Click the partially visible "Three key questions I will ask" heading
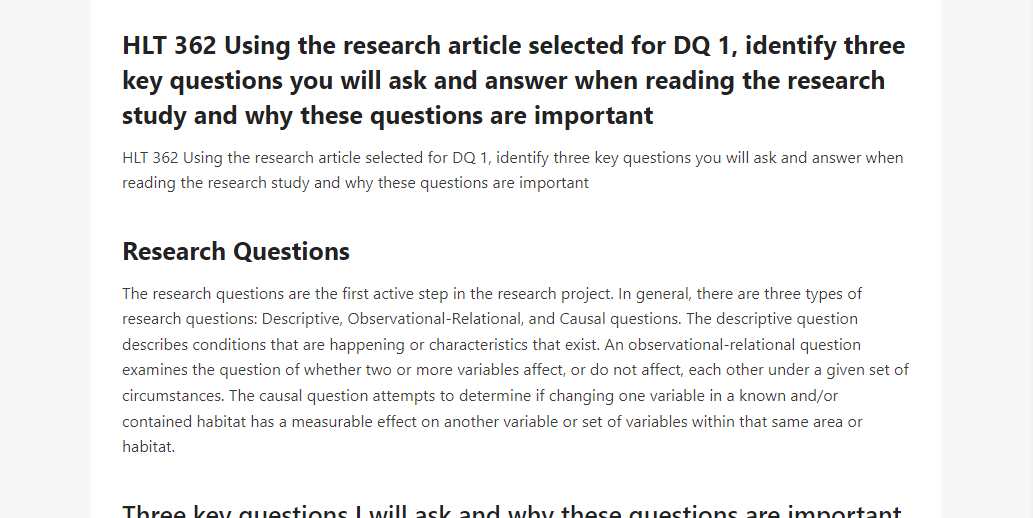1033x518 pixels. click(x=512, y=511)
